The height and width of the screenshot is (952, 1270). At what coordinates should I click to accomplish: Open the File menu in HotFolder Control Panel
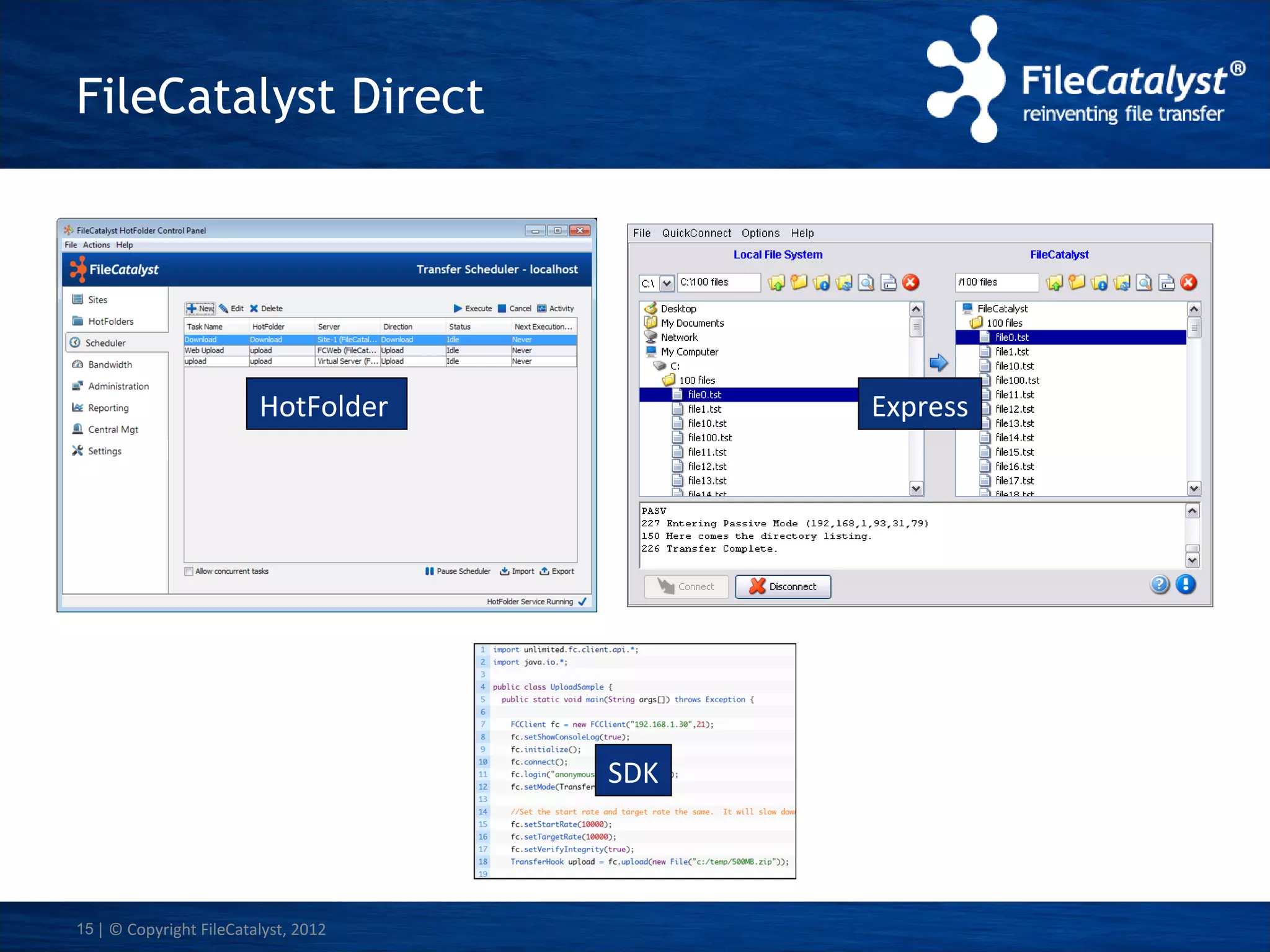click(x=71, y=245)
